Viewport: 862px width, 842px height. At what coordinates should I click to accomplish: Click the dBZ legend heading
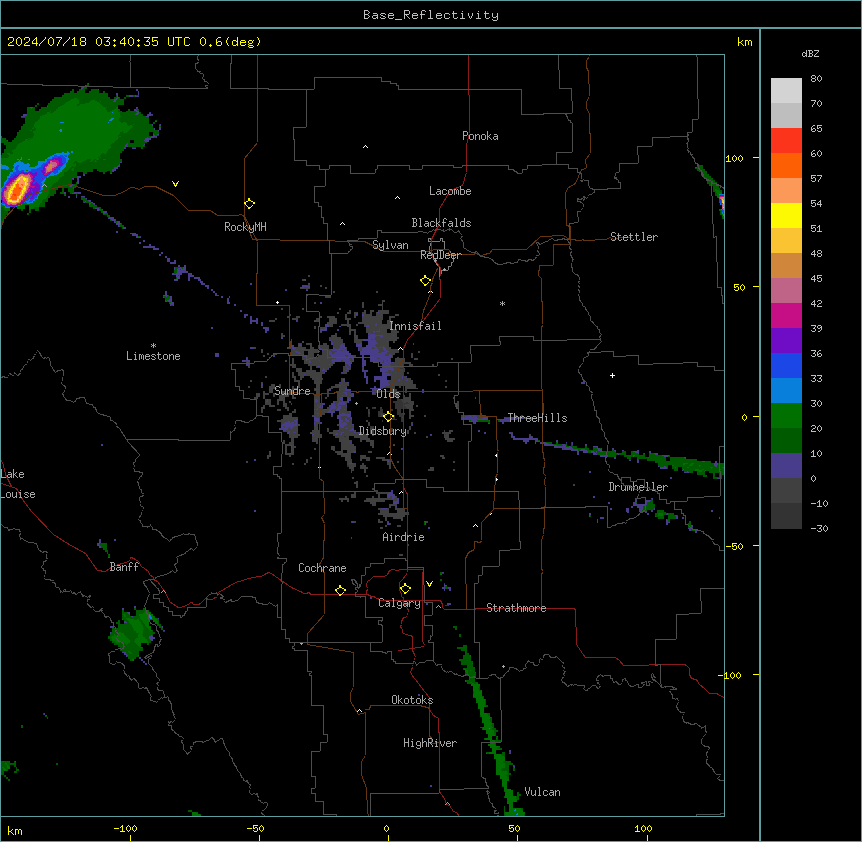[810, 54]
